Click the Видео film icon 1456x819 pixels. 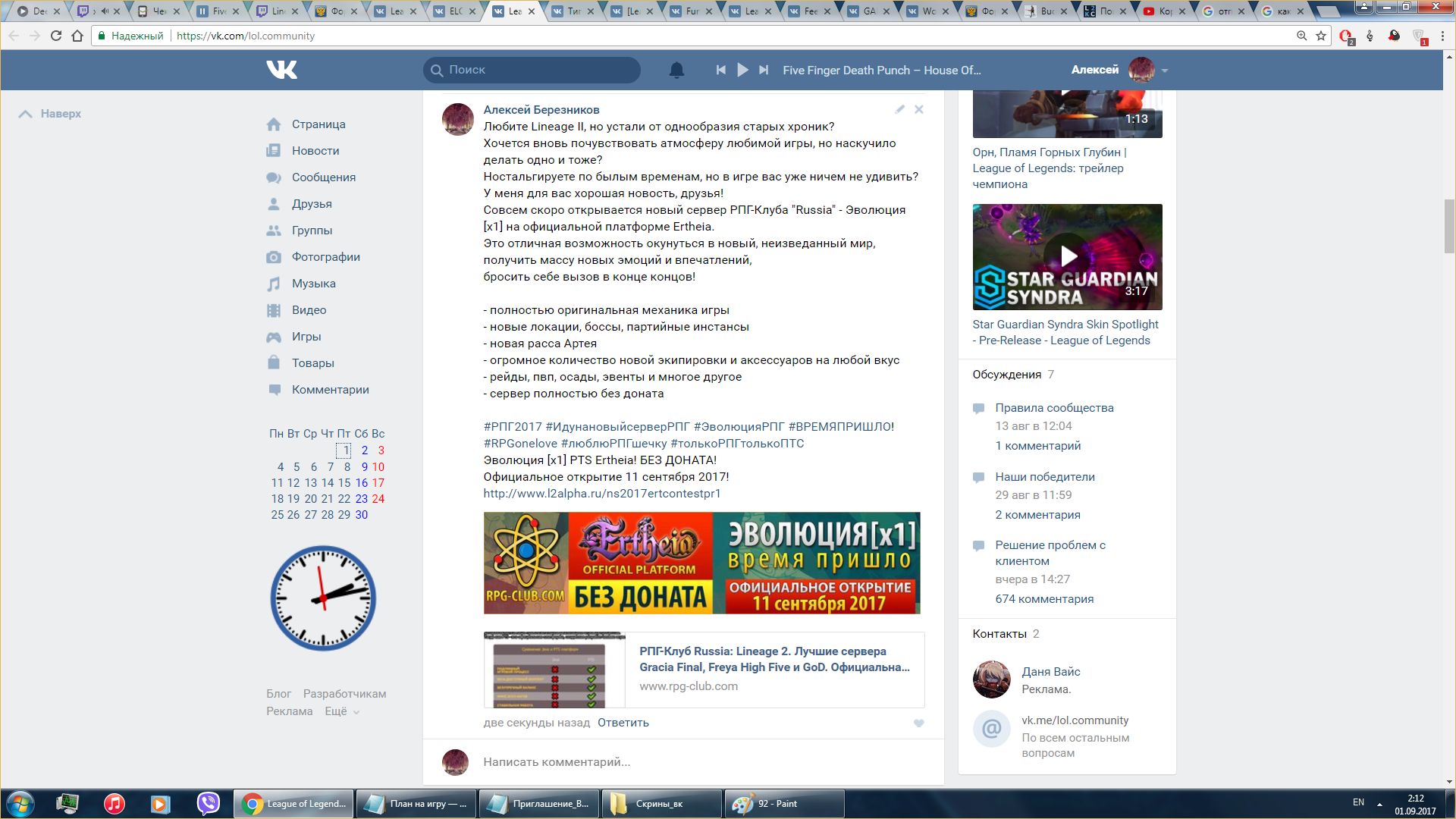pos(274,310)
